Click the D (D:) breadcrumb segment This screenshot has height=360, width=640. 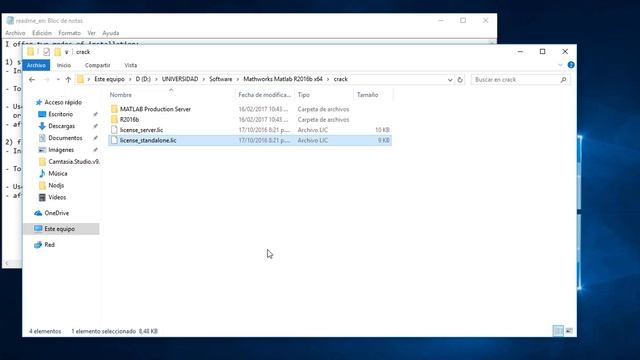point(143,79)
